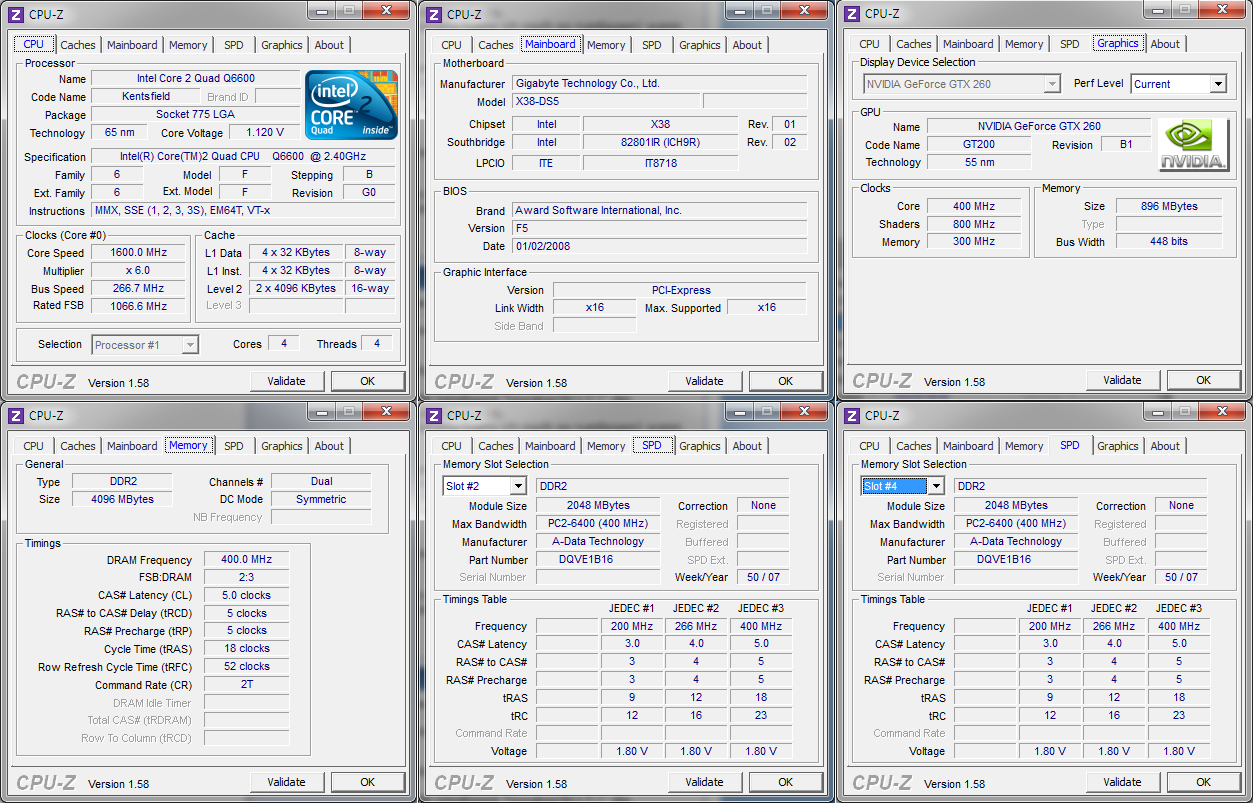Click Shaders clock value 800 MHz
The image size is (1254, 804).
click(x=973, y=224)
